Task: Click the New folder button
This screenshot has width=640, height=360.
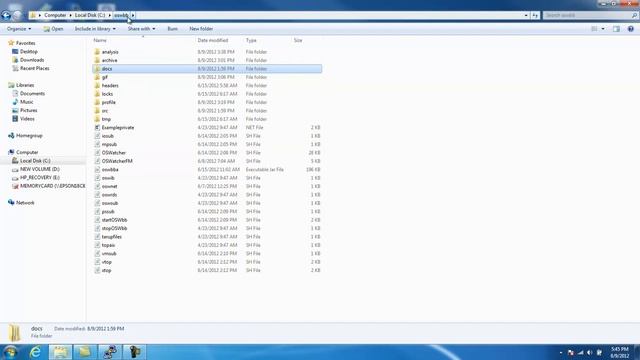Action: 201,29
